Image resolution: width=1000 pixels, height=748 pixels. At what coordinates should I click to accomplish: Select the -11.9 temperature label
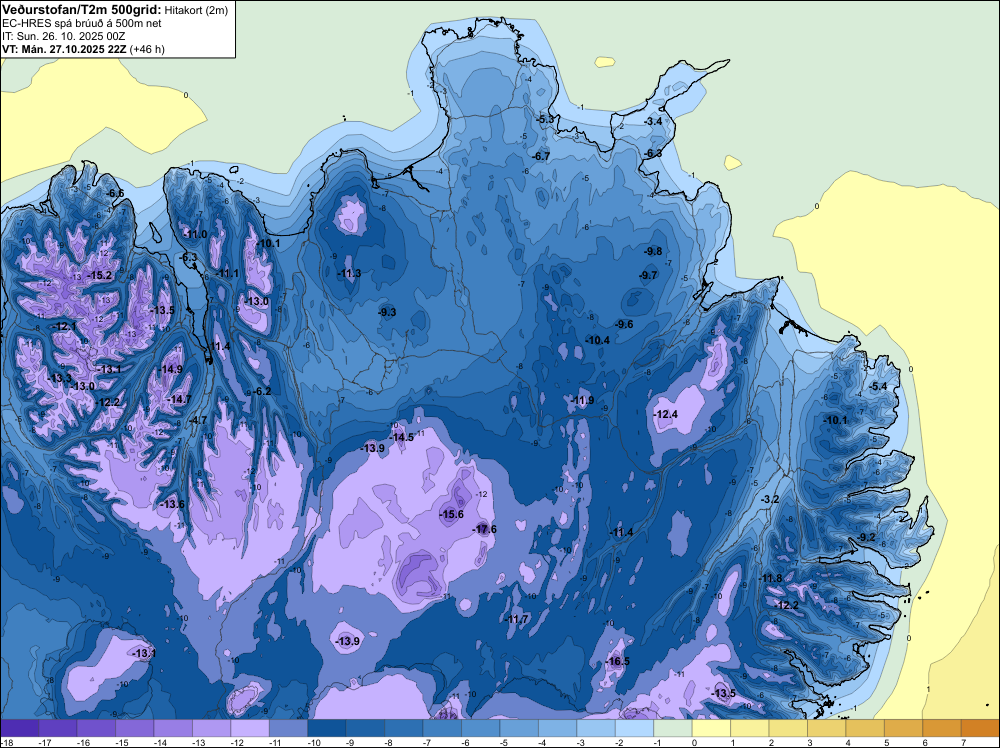(582, 400)
